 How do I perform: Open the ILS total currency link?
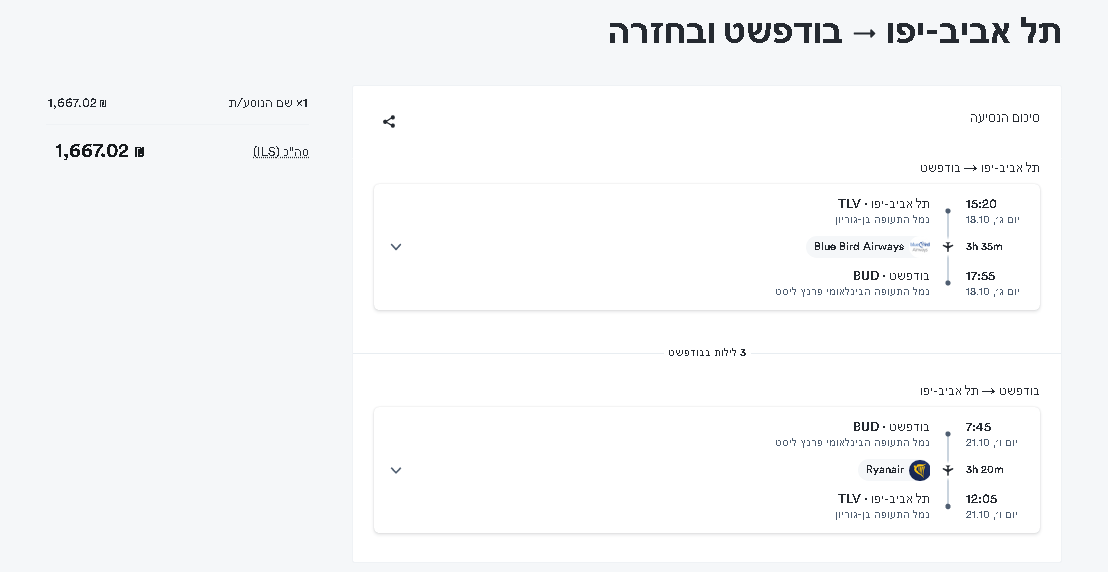(x=281, y=152)
